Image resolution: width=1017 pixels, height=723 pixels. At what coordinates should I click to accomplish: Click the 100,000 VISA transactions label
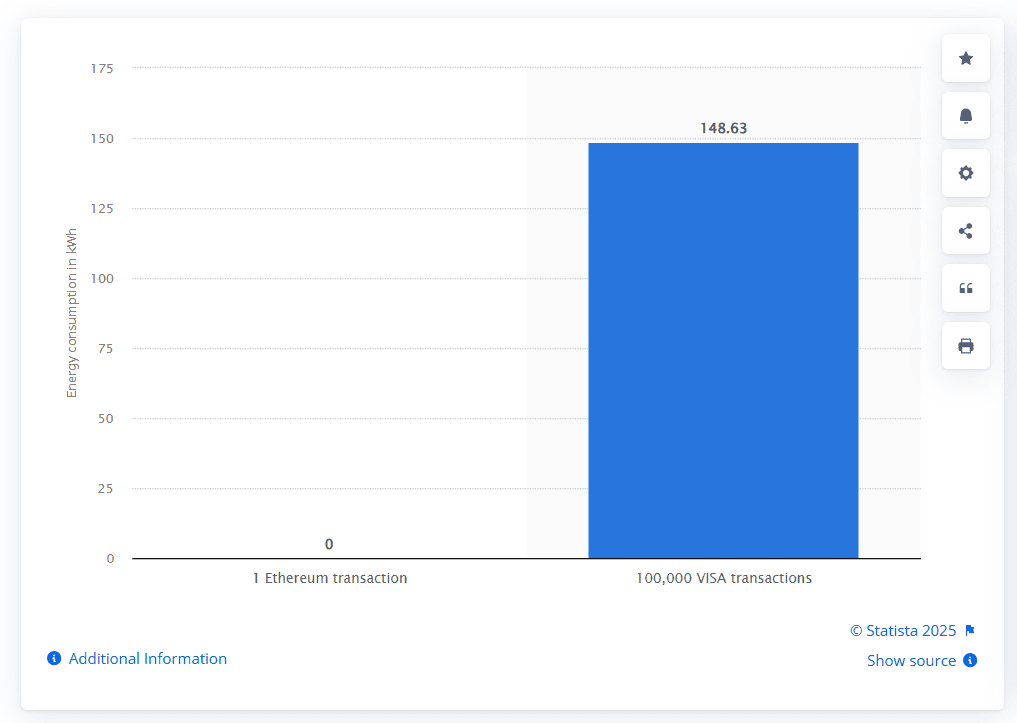pyautogui.click(x=724, y=578)
